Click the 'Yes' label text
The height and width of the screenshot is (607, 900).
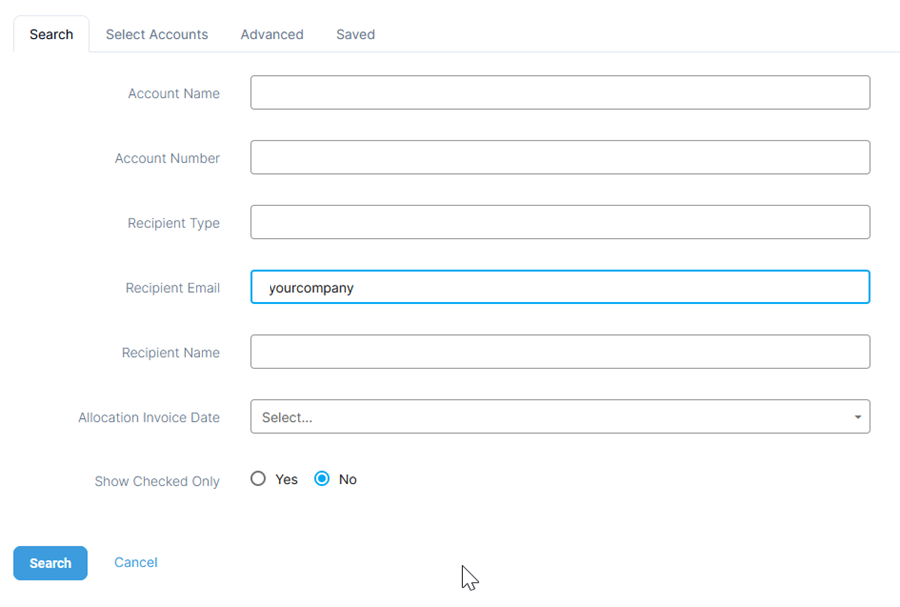coord(286,480)
